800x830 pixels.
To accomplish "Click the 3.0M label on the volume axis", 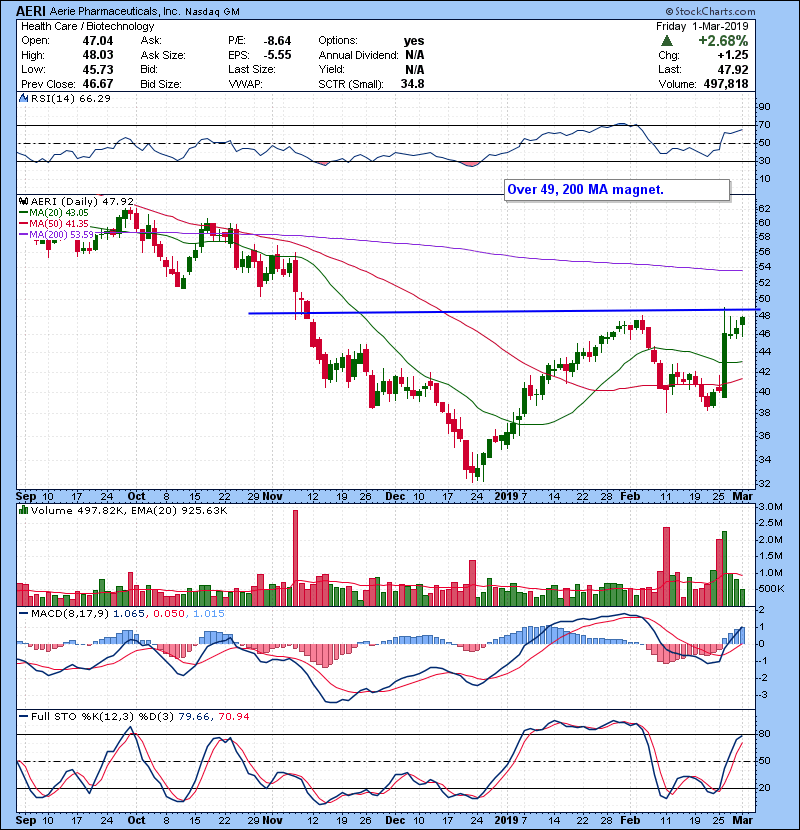I will coord(771,507).
